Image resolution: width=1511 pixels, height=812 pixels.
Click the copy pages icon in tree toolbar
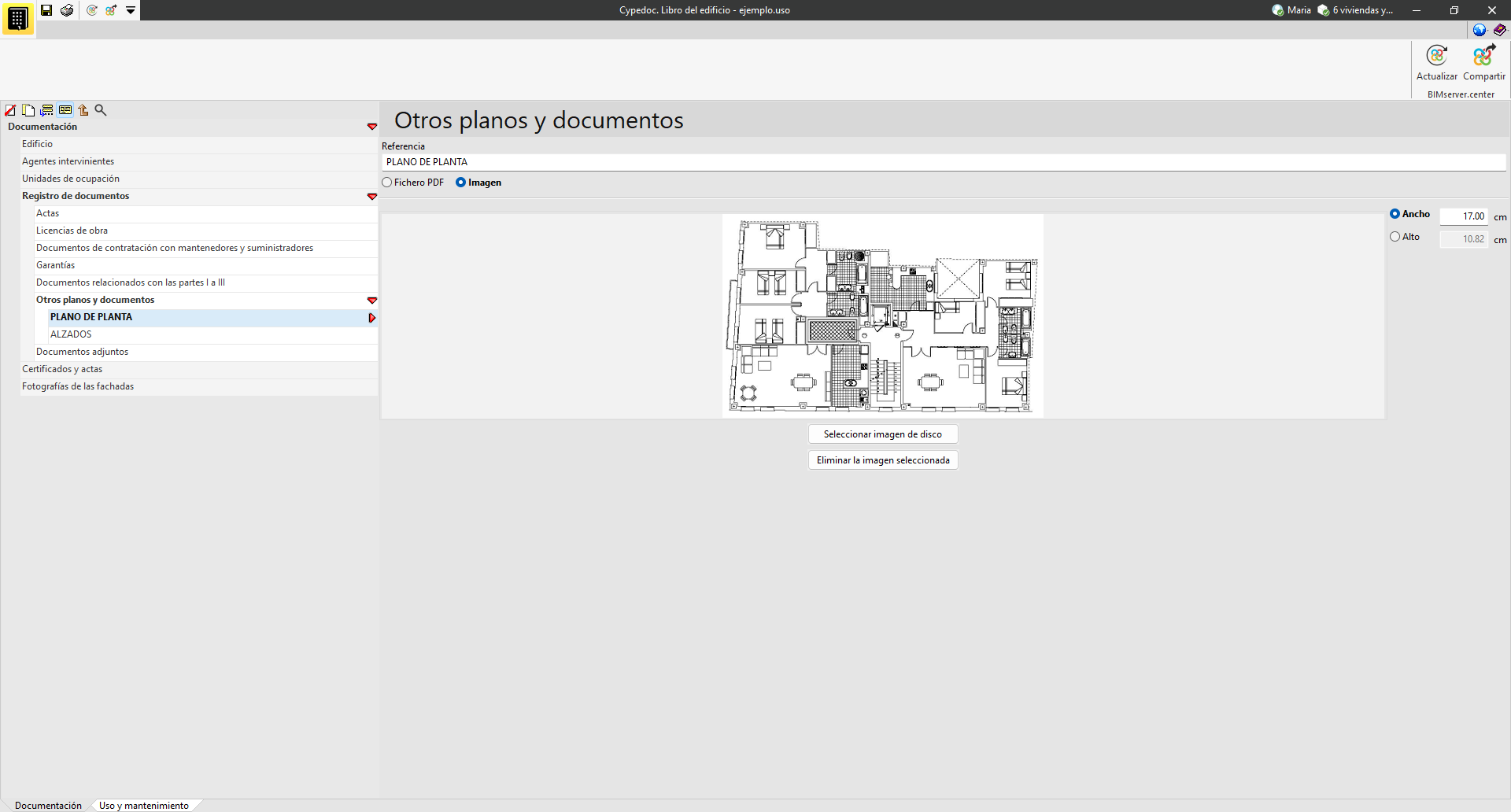28,110
